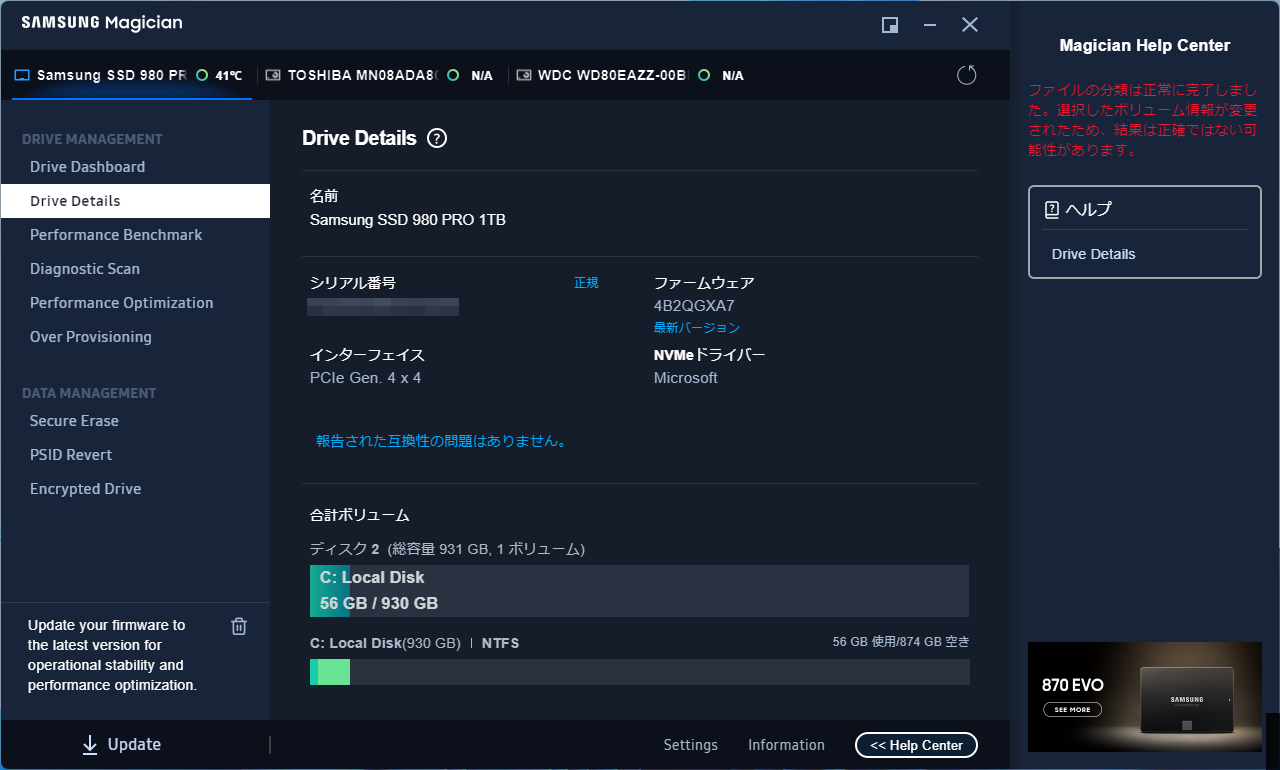Open the Drive Details help question mark
1280x770 pixels.
tap(437, 139)
